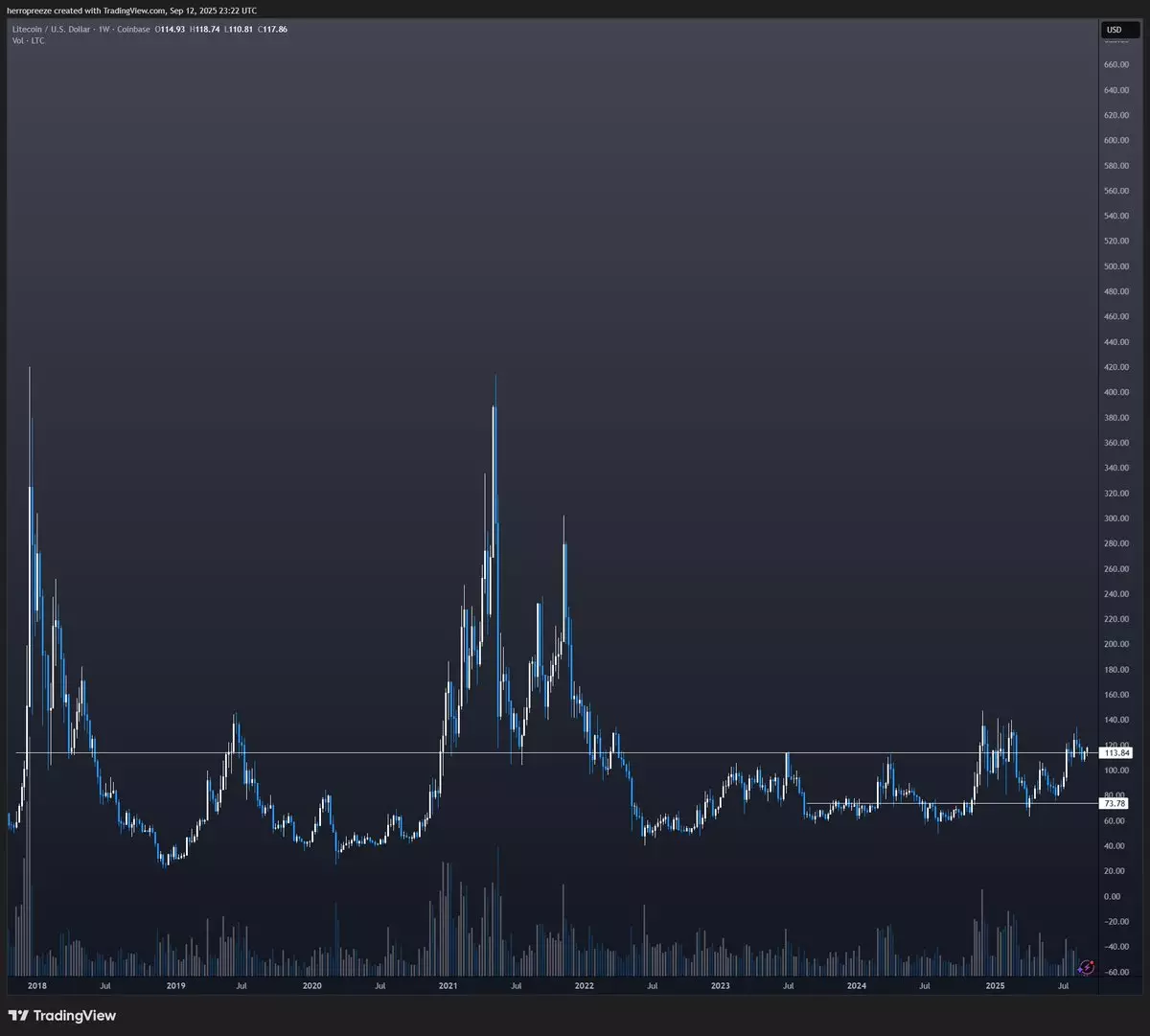Click the TradingView logo
The height and width of the screenshot is (1036, 1150).
[62, 1015]
